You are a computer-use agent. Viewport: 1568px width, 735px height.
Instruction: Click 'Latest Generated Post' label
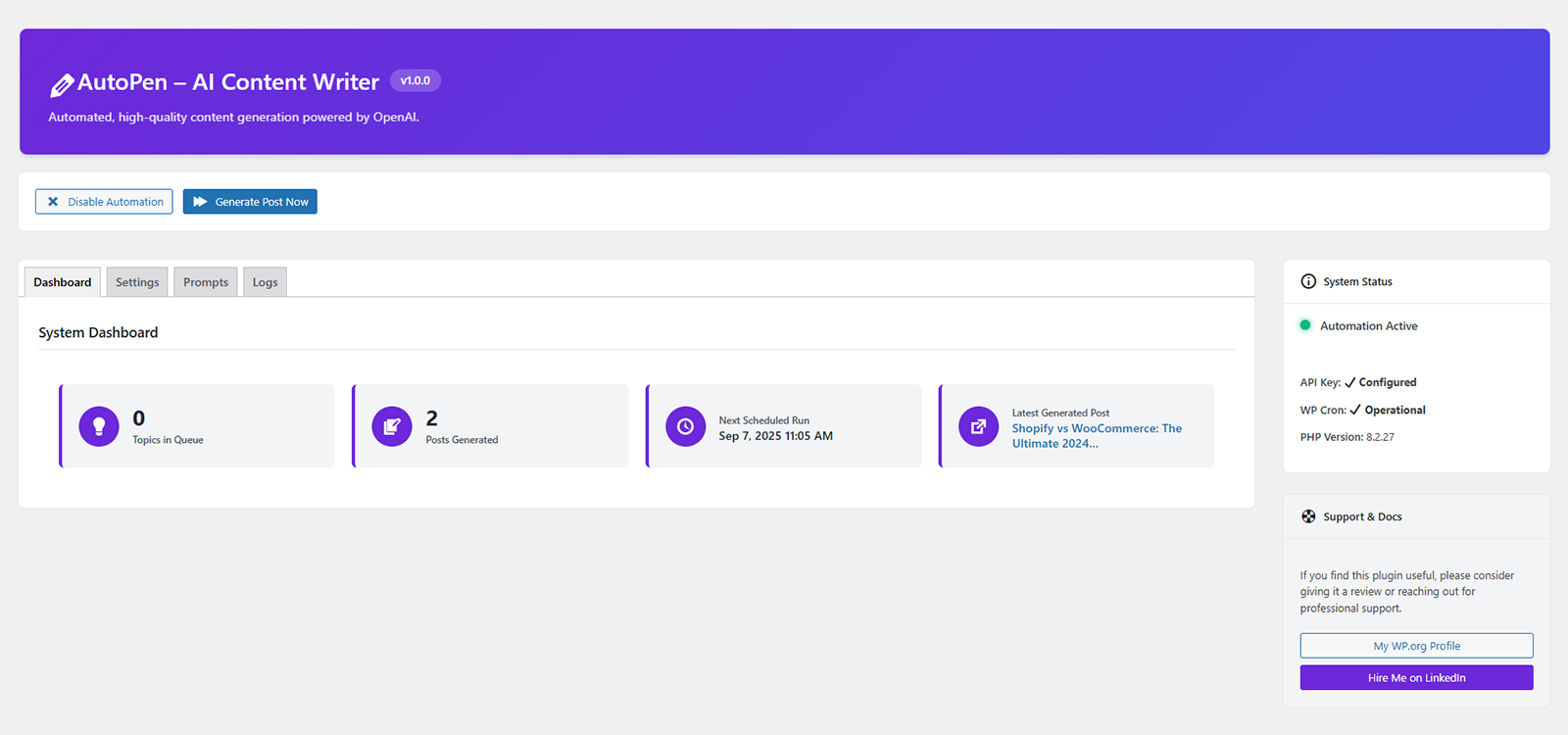coord(1060,413)
